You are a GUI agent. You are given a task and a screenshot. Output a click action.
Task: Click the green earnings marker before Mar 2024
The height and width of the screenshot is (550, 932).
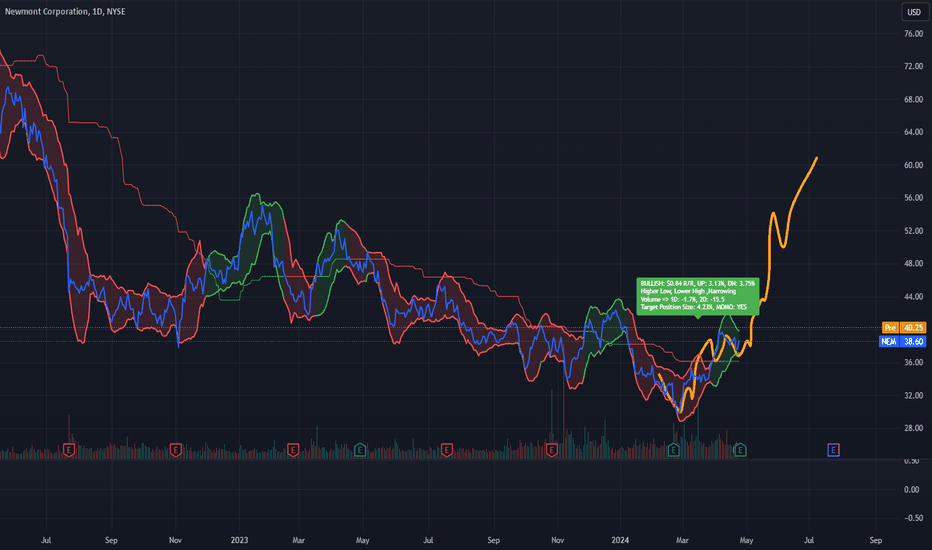673,450
